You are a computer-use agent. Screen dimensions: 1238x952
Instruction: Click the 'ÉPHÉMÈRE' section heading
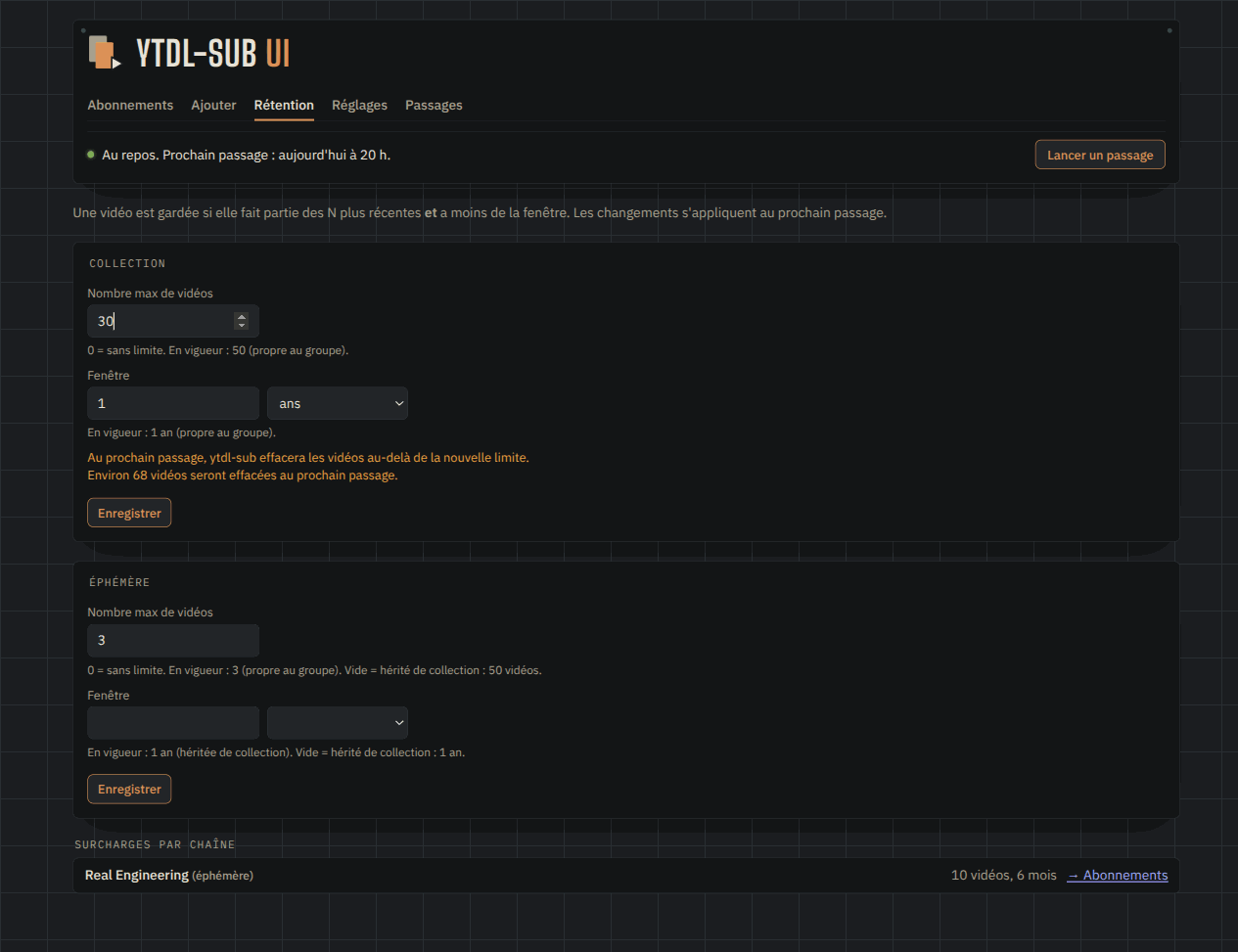(119, 582)
